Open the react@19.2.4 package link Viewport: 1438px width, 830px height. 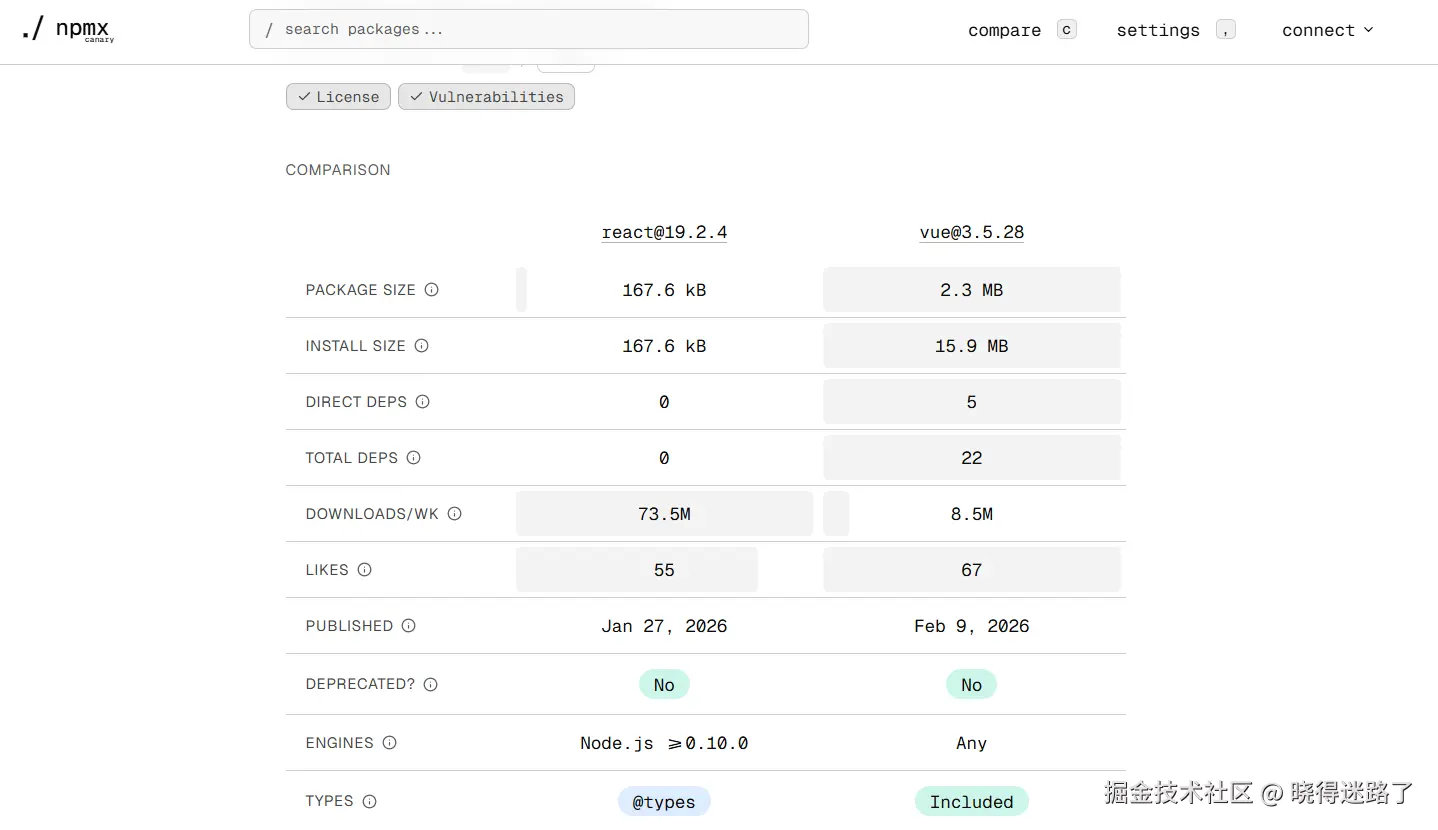(x=664, y=232)
